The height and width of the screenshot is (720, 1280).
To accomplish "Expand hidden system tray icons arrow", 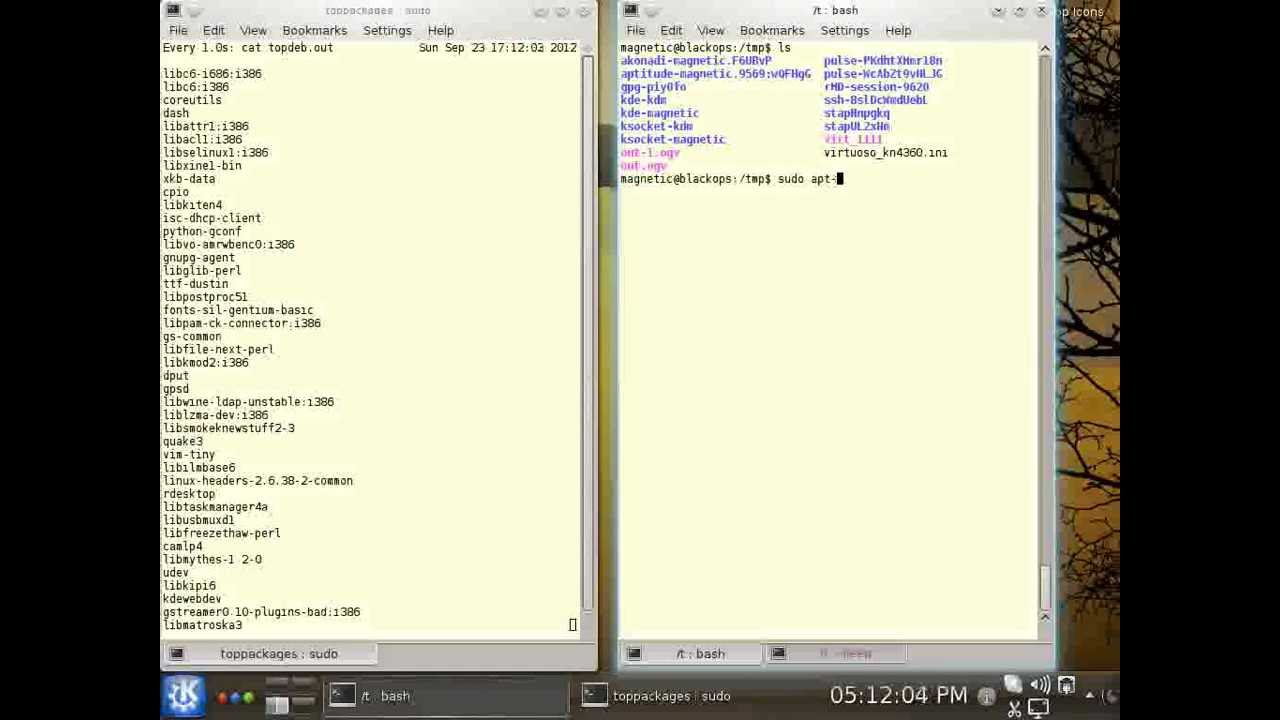I will [x=1089, y=696].
